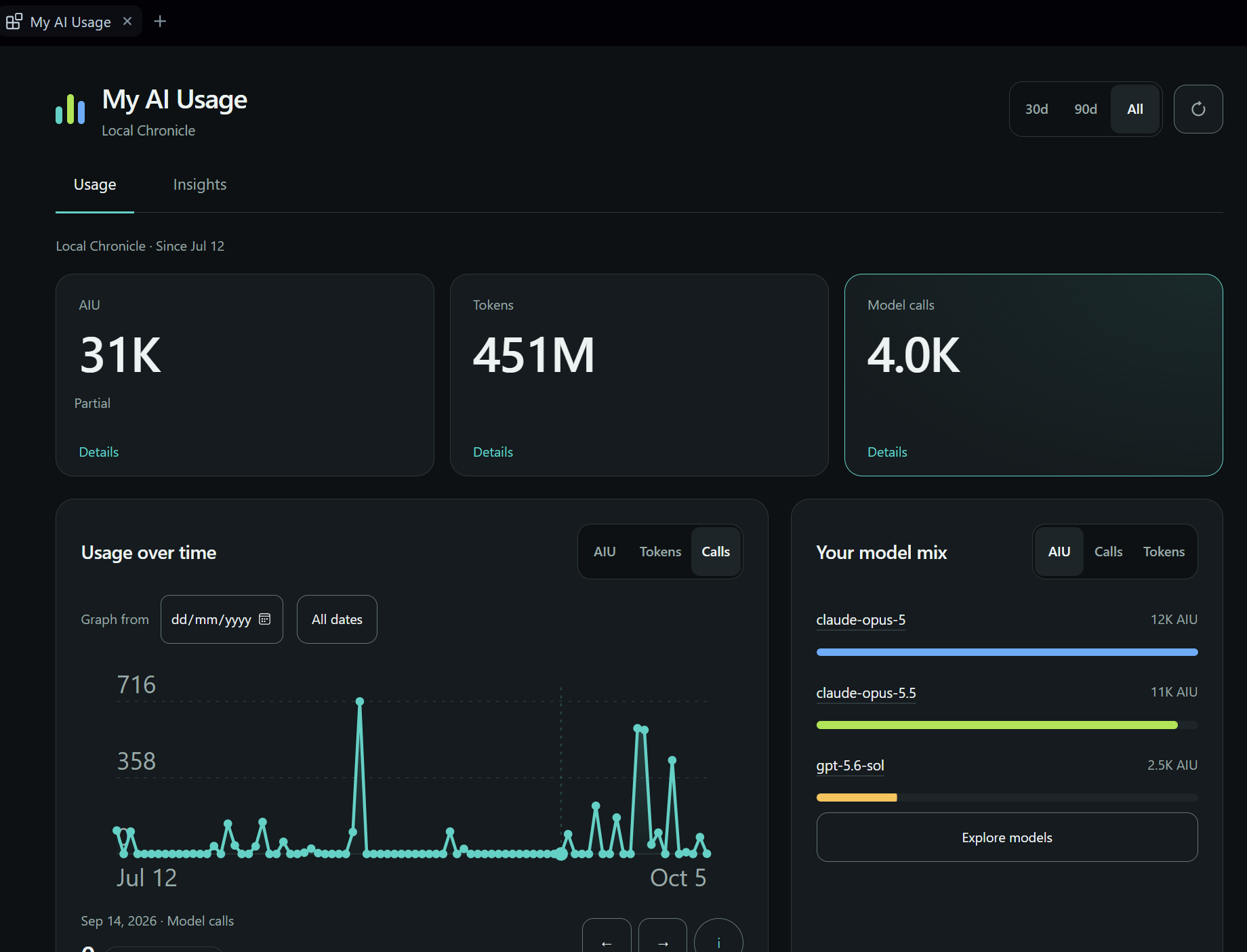Click the blue claude-opus-5 usage bar
1247x952 pixels.
1007,652
